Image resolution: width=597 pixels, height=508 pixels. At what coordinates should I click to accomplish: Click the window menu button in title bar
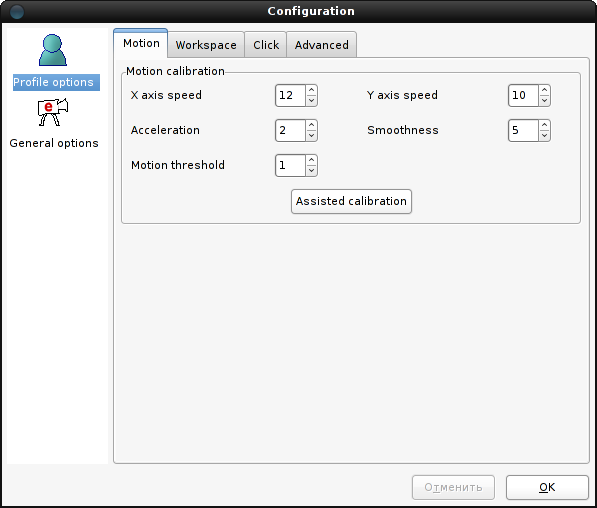(17, 11)
